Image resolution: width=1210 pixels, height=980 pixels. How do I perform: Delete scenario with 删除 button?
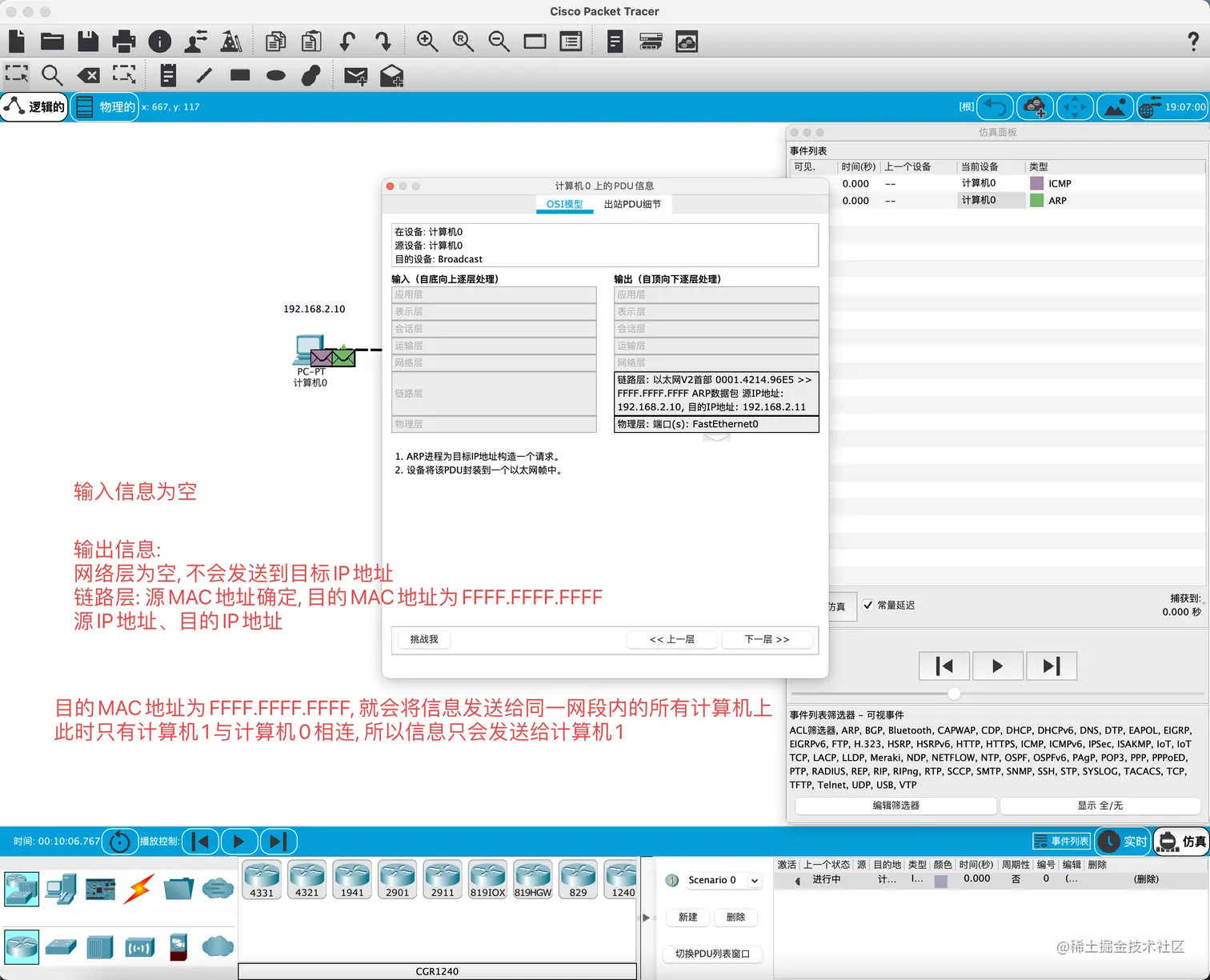coord(735,918)
